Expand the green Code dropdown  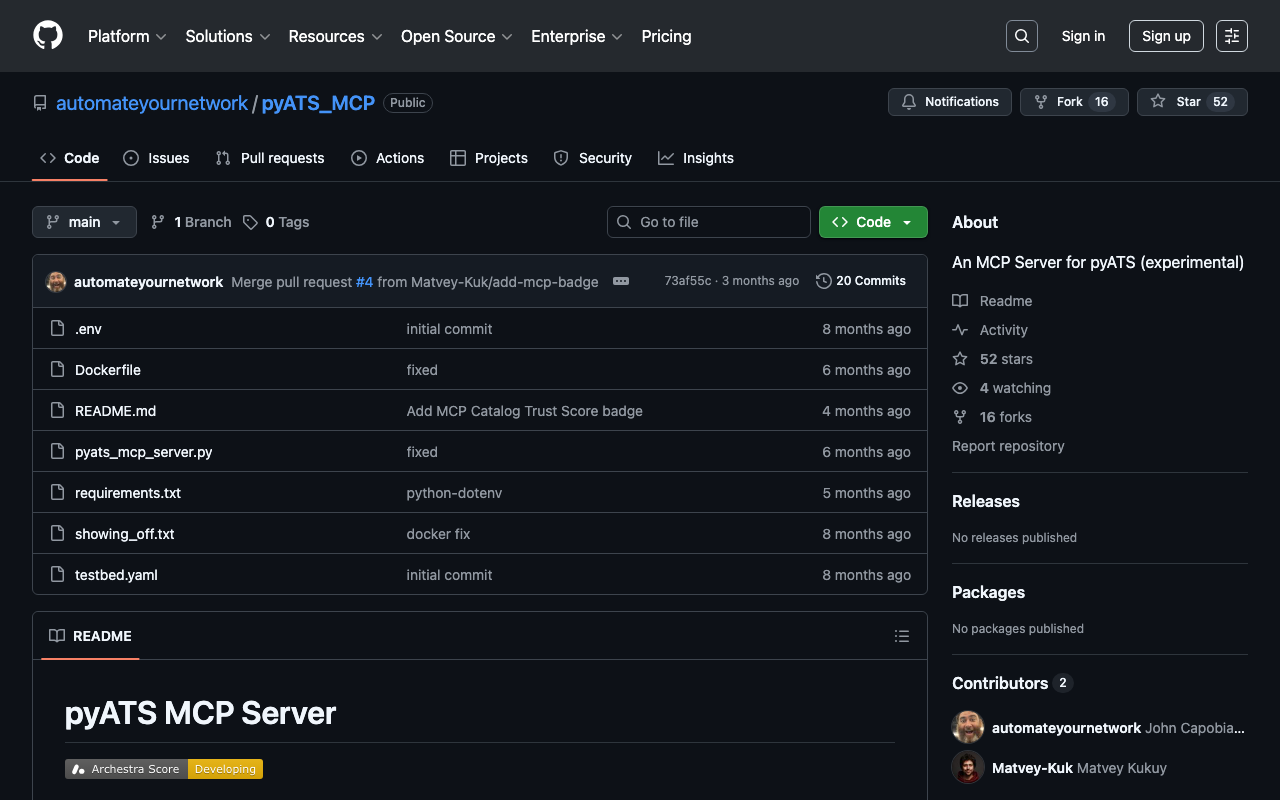pyautogui.click(x=873, y=222)
